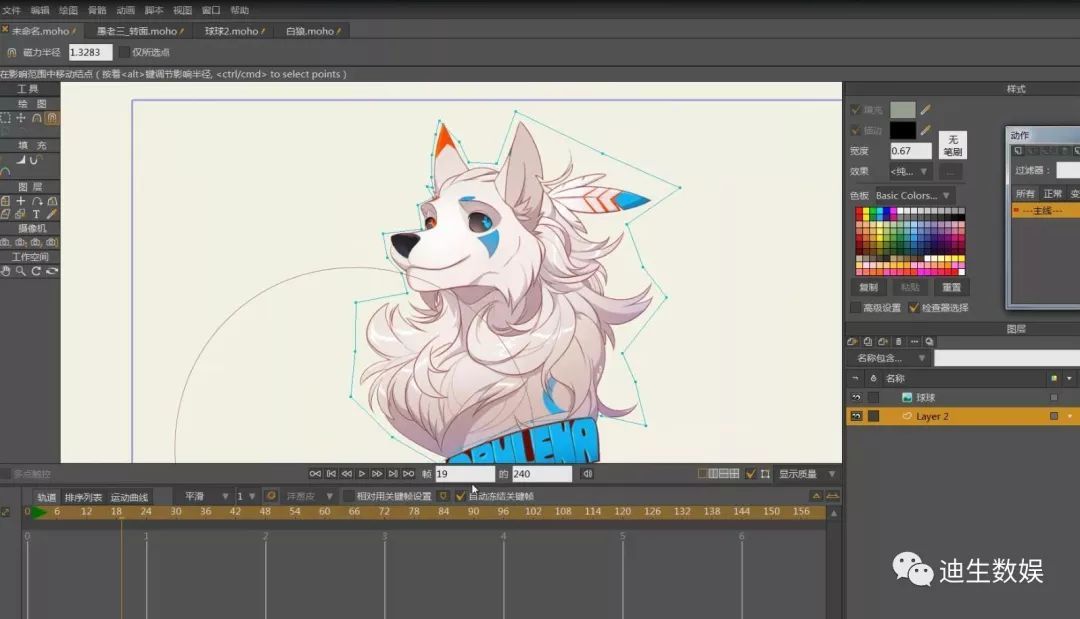Click the 复制 style button
Screen dimensions: 1080x619
point(868,287)
